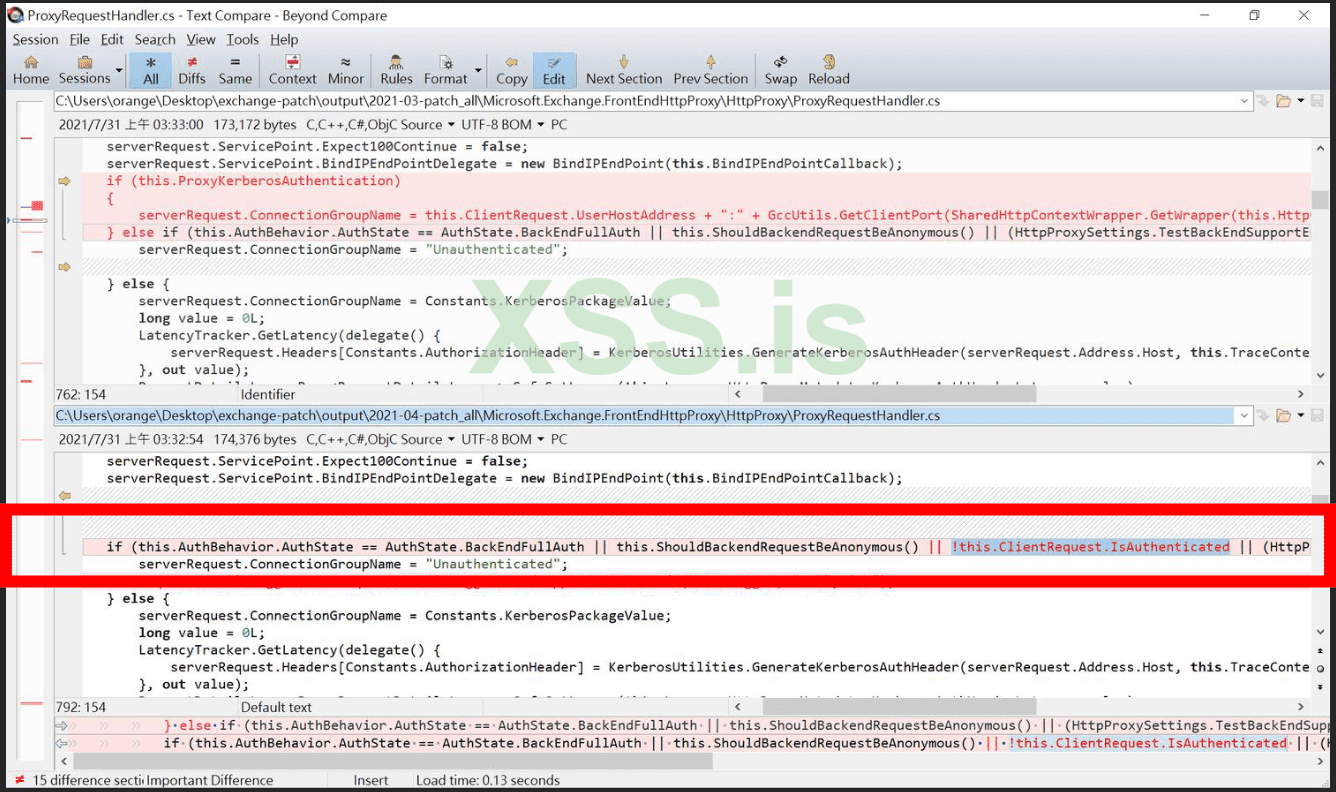Screen dimensions: 1336x792
Task: Open the View menu
Action: [201, 39]
